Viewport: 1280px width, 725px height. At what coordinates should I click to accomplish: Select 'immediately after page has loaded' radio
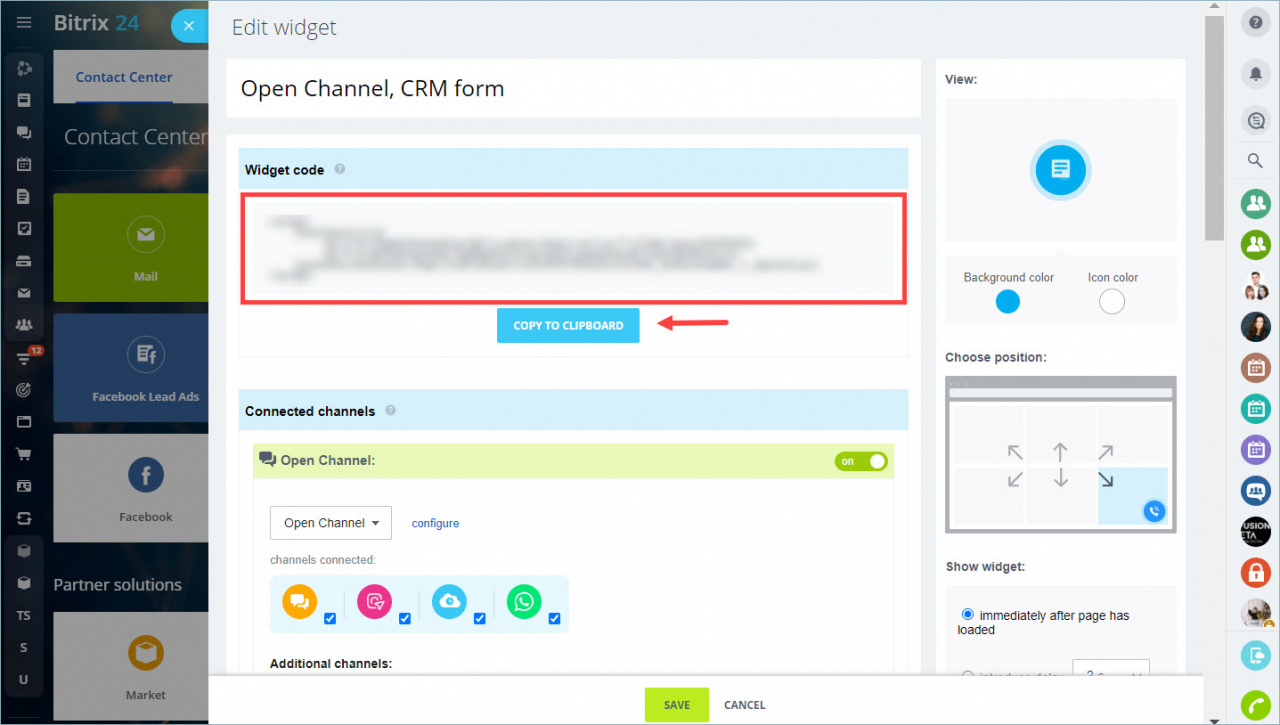point(967,614)
